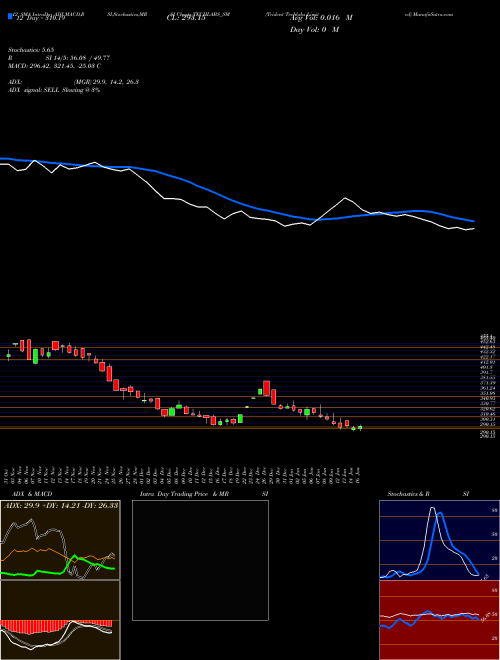Select the 'MACD: 296.42, 321.45, -25.03 C' line
Viewport: 500px width, 660px height.
(55, 66)
